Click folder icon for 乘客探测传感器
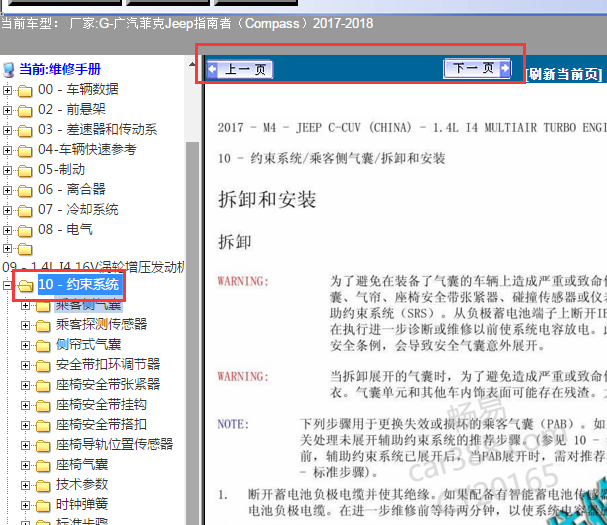Image resolution: width=607 pixels, height=525 pixels. (43, 326)
